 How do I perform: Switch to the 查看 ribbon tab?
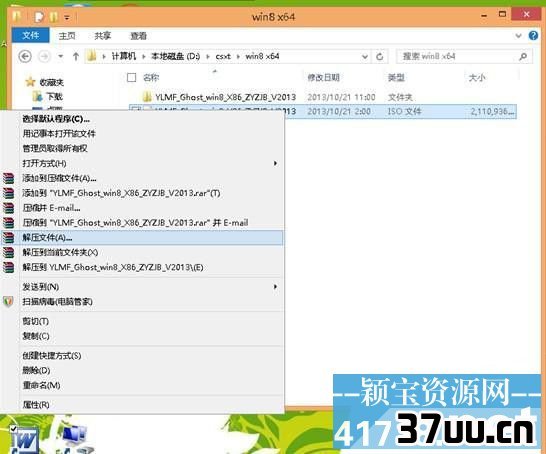tap(138, 36)
